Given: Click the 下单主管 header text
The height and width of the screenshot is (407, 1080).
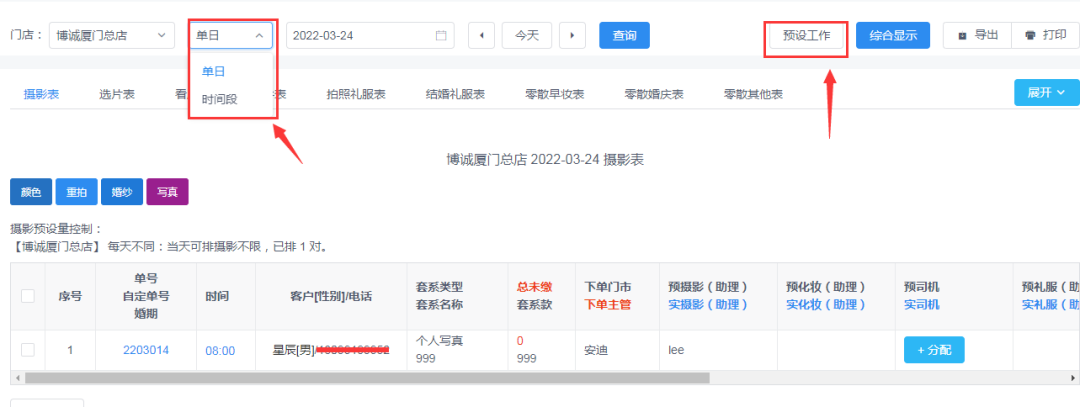Looking at the screenshot, I should [608, 304].
